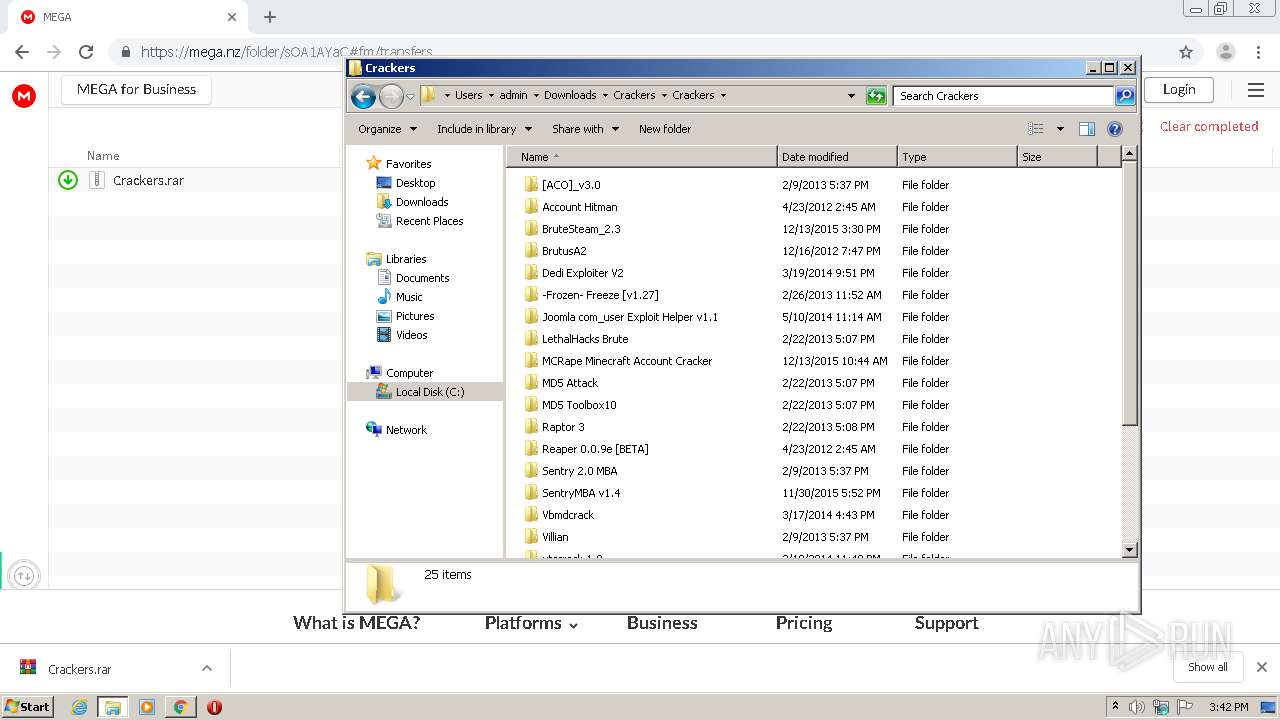The image size is (1280, 720).
Task: Open the MEGA logo home icon
Action: pos(24,96)
